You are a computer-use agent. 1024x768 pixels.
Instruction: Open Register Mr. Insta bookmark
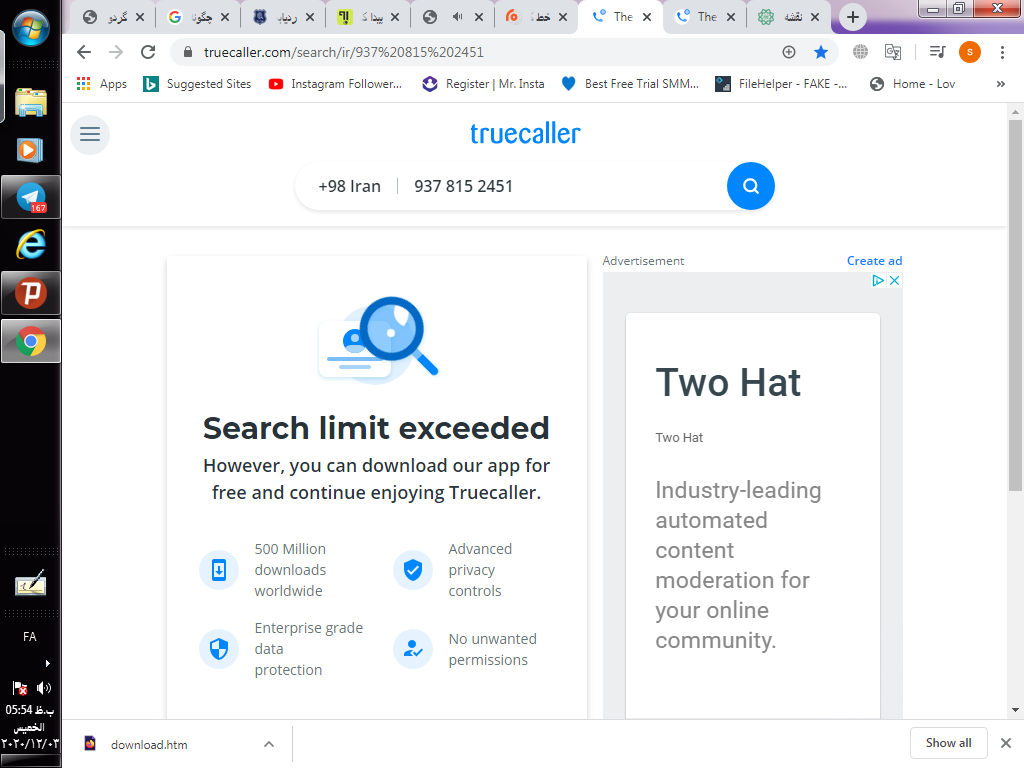tap(483, 84)
